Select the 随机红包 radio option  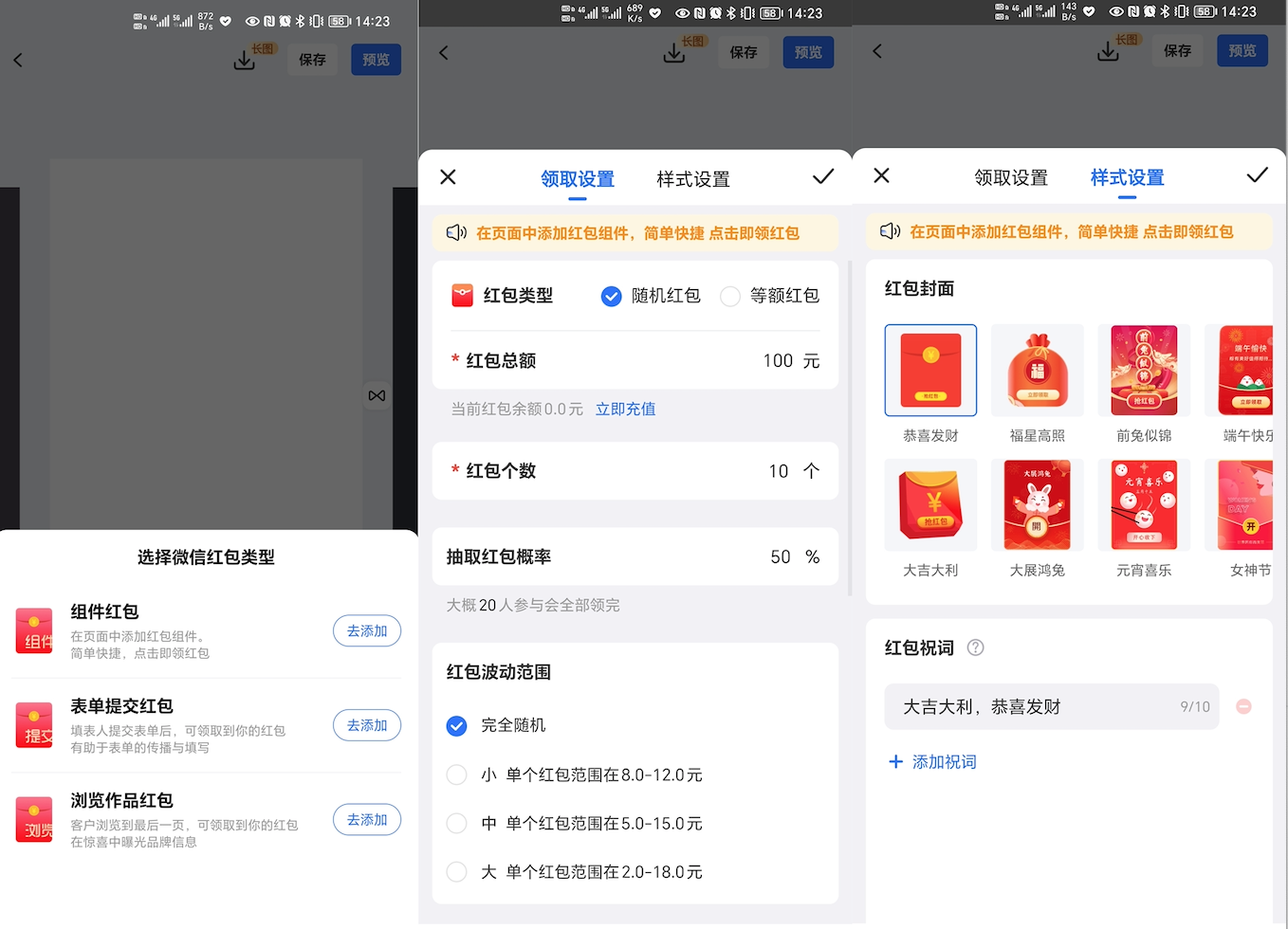(x=612, y=297)
